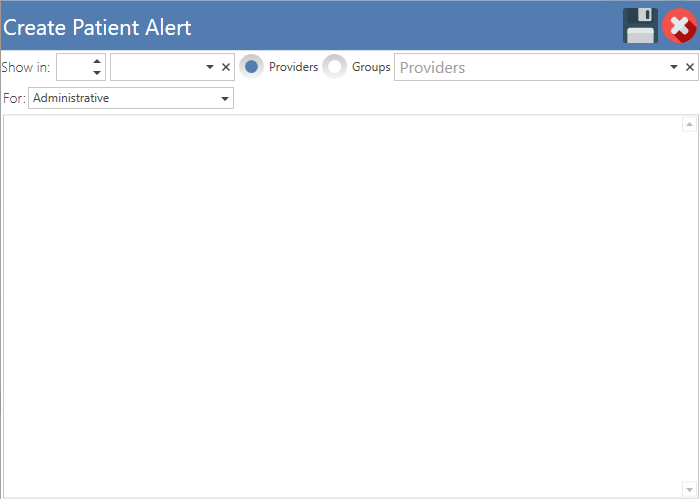Clear the Show in time unit selection
The width and height of the screenshot is (700, 499).
pos(226,67)
